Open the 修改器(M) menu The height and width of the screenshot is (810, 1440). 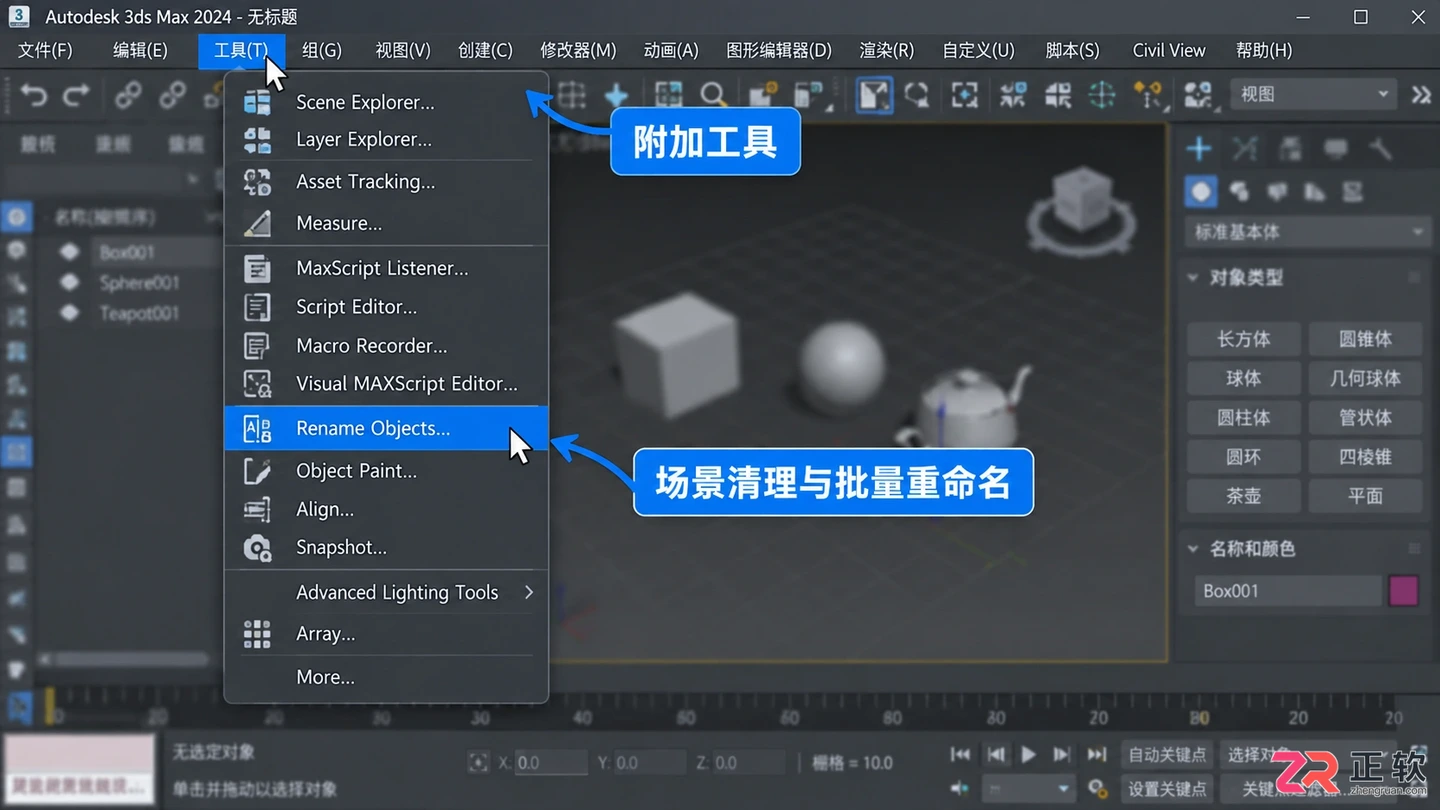578,50
